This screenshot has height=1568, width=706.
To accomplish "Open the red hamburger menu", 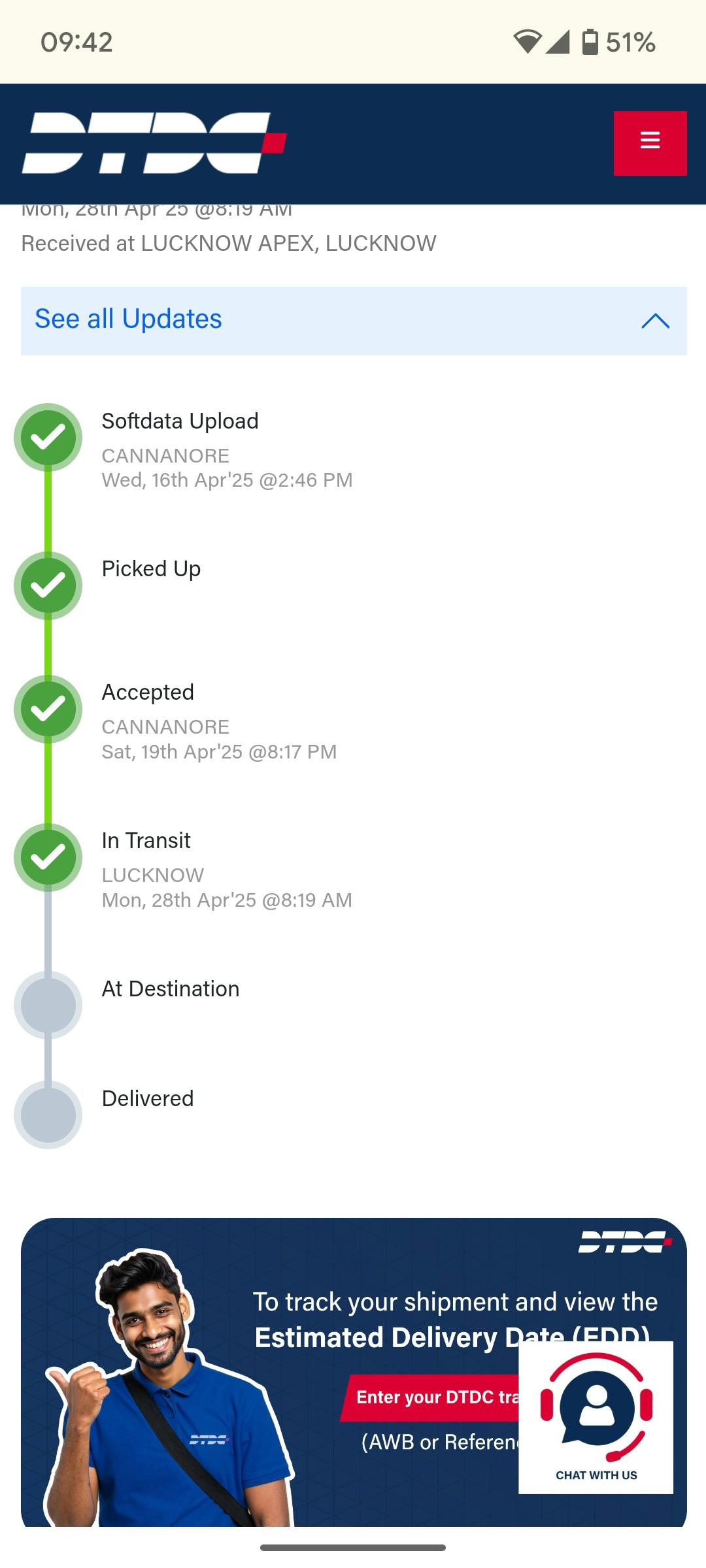I will pyautogui.click(x=650, y=143).
